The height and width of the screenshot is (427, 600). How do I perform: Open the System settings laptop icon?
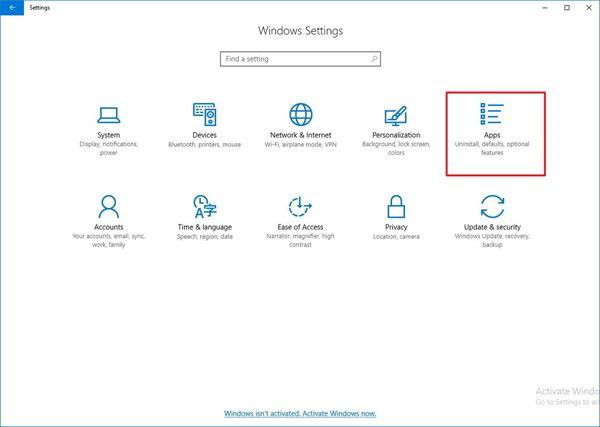(x=109, y=113)
